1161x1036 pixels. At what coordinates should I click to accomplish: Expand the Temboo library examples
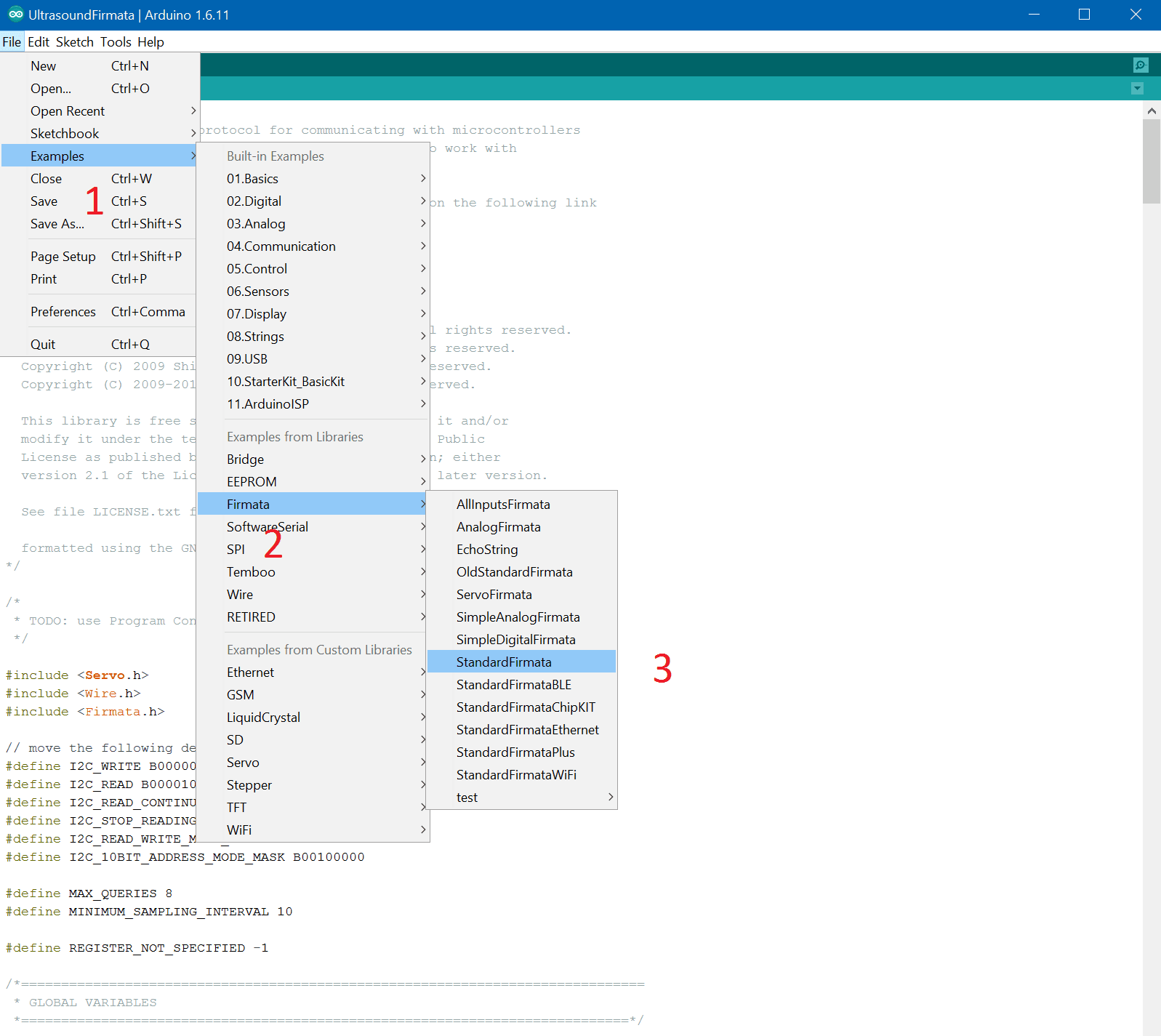click(313, 572)
